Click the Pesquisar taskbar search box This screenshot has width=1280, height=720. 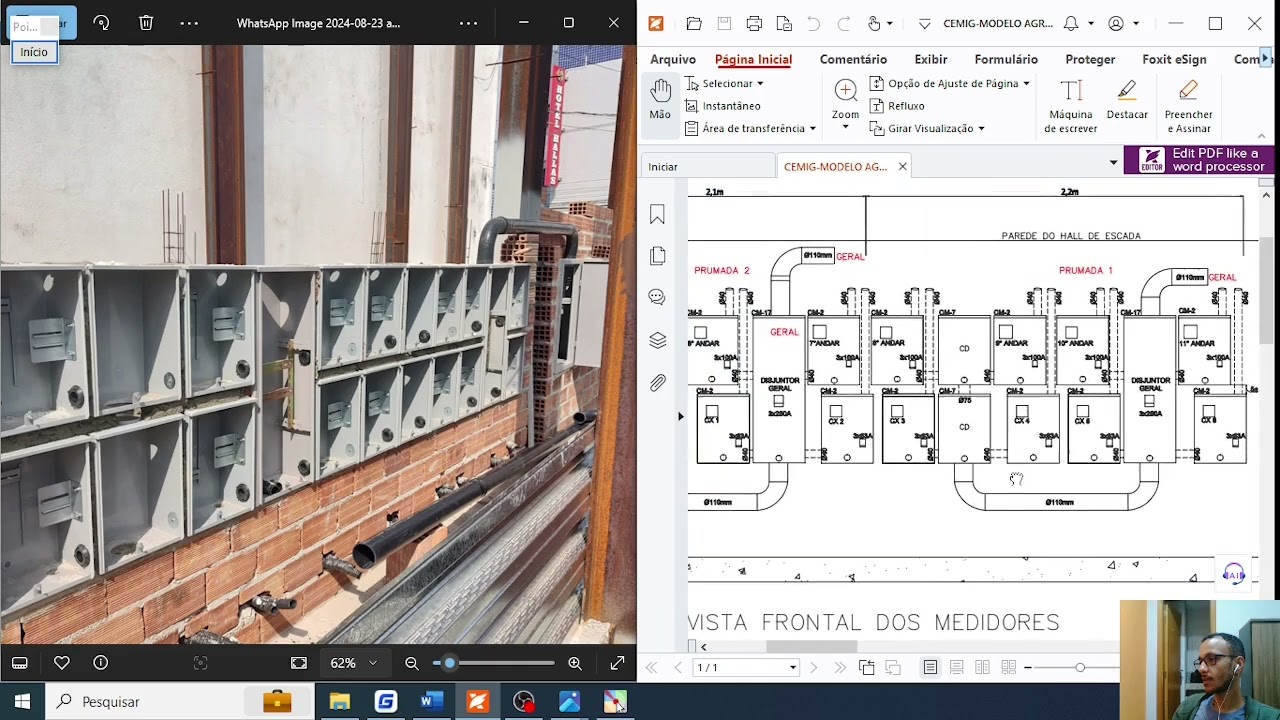(181, 702)
